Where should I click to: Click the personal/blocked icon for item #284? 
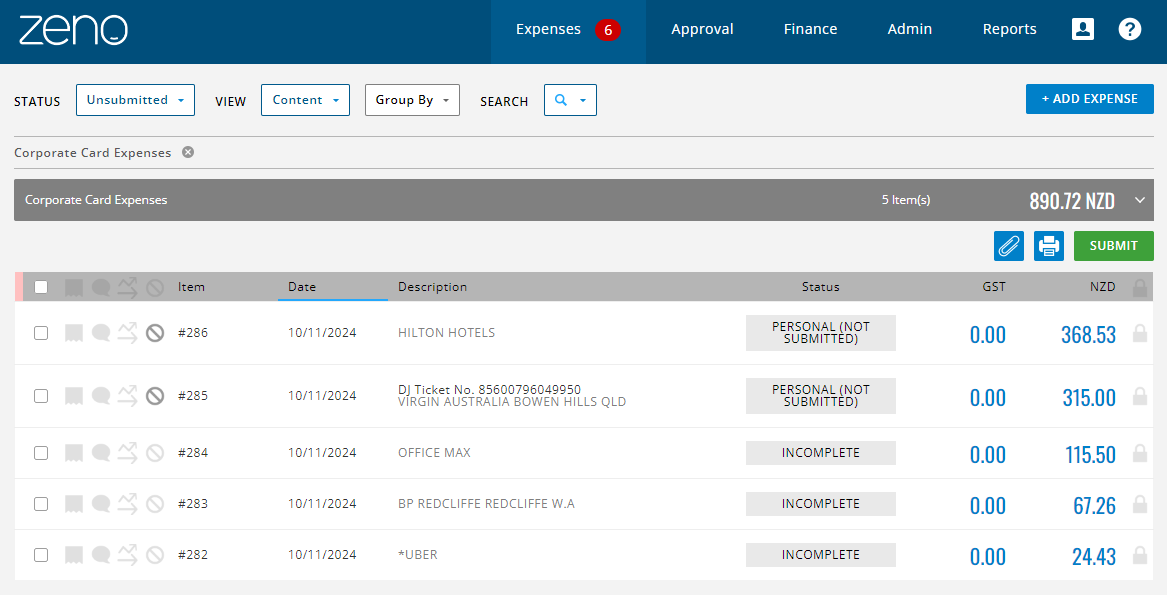tap(155, 453)
